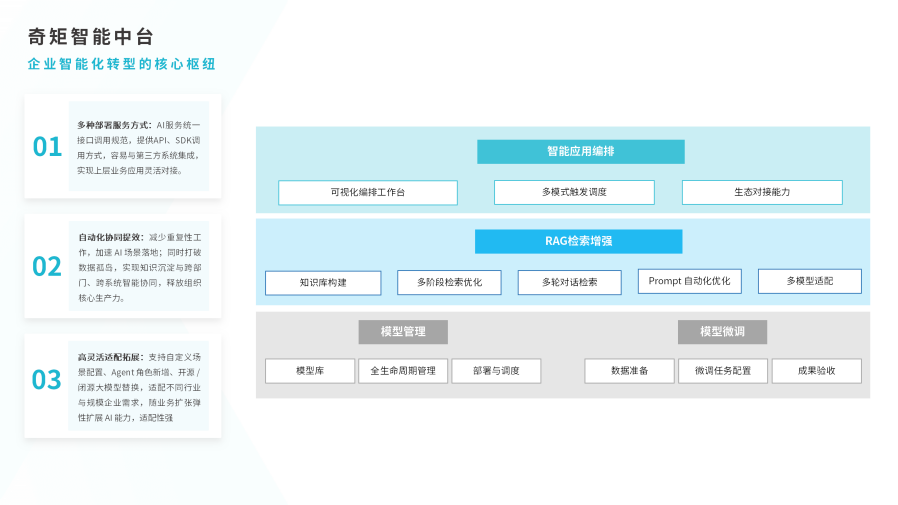Click the 成果验收 box
The height and width of the screenshot is (505, 898).
tap(816, 371)
